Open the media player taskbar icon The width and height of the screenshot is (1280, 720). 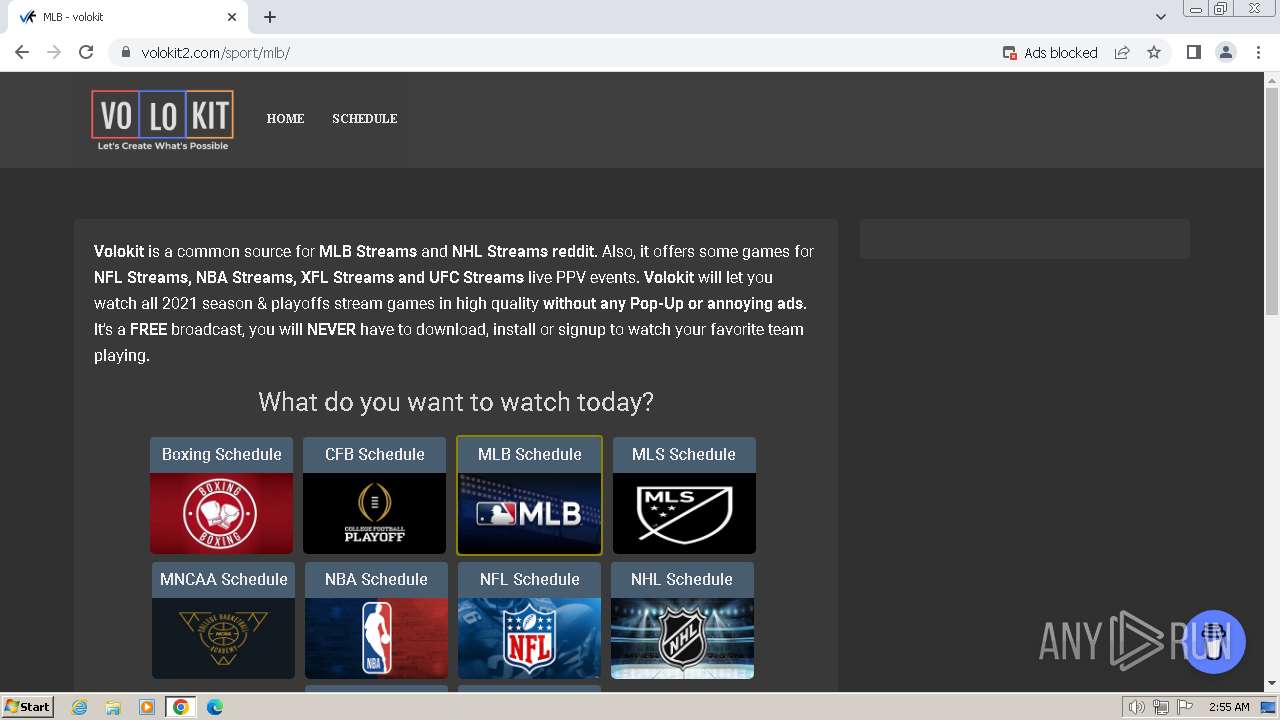click(147, 707)
